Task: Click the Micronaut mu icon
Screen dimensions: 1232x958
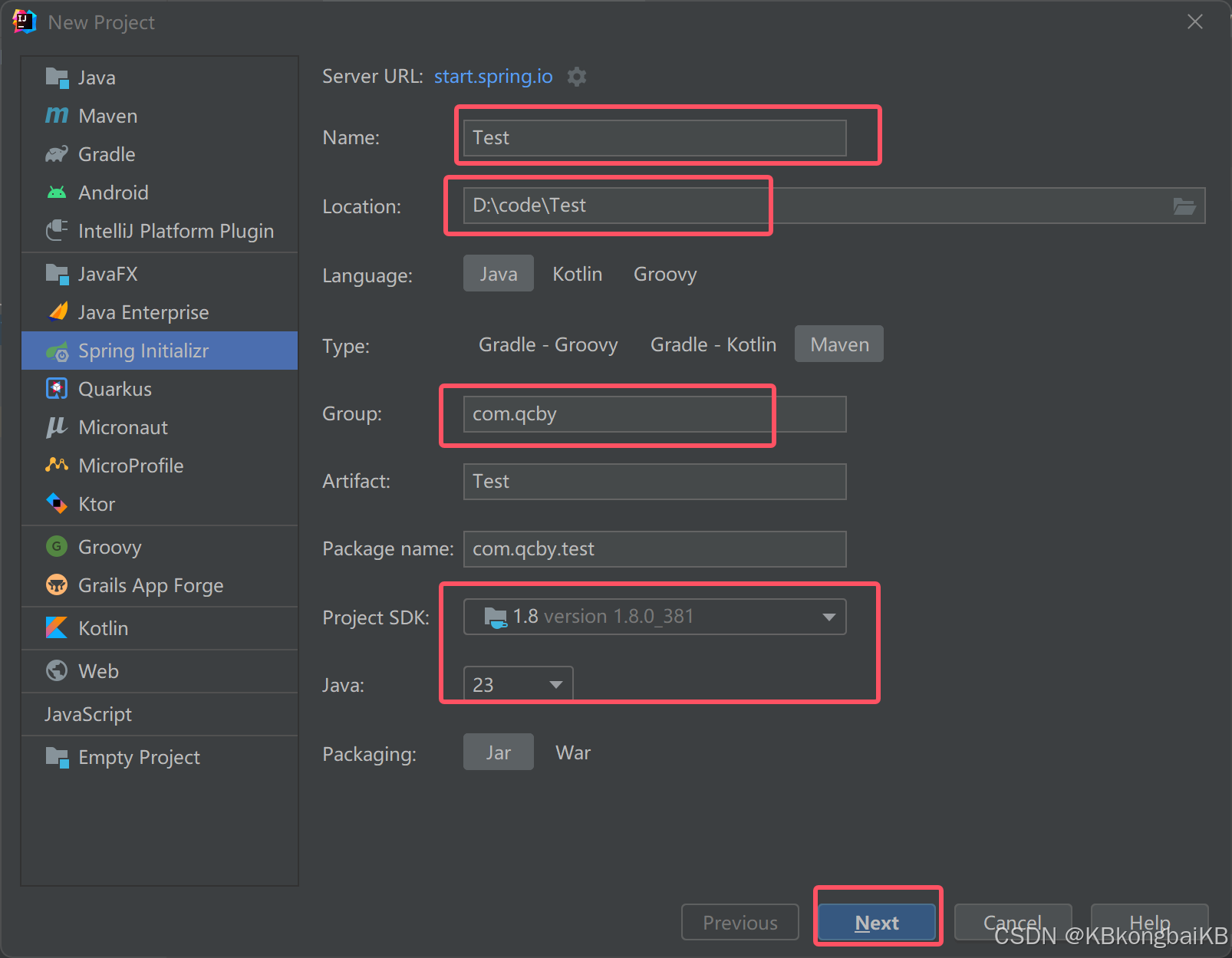Action: point(57,427)
